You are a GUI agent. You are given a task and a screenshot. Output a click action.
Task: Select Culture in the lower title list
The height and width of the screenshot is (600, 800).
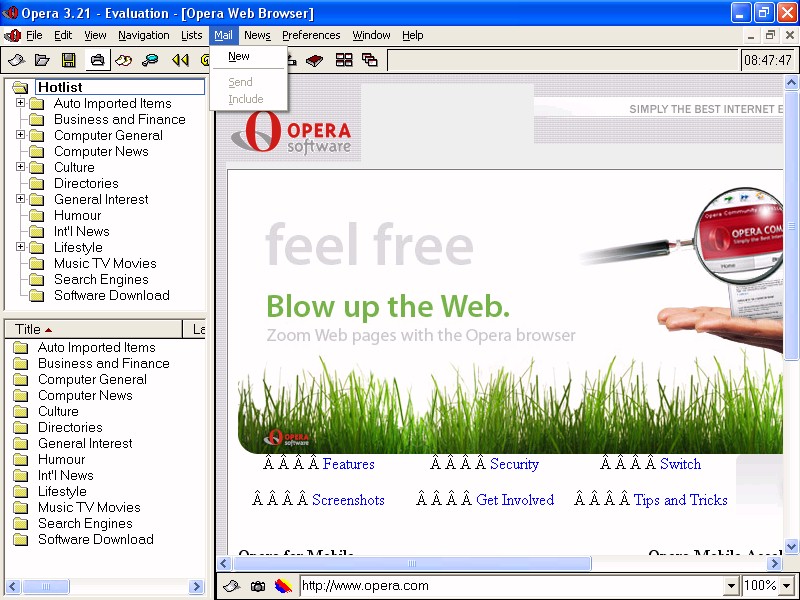(x=58, y=412)
